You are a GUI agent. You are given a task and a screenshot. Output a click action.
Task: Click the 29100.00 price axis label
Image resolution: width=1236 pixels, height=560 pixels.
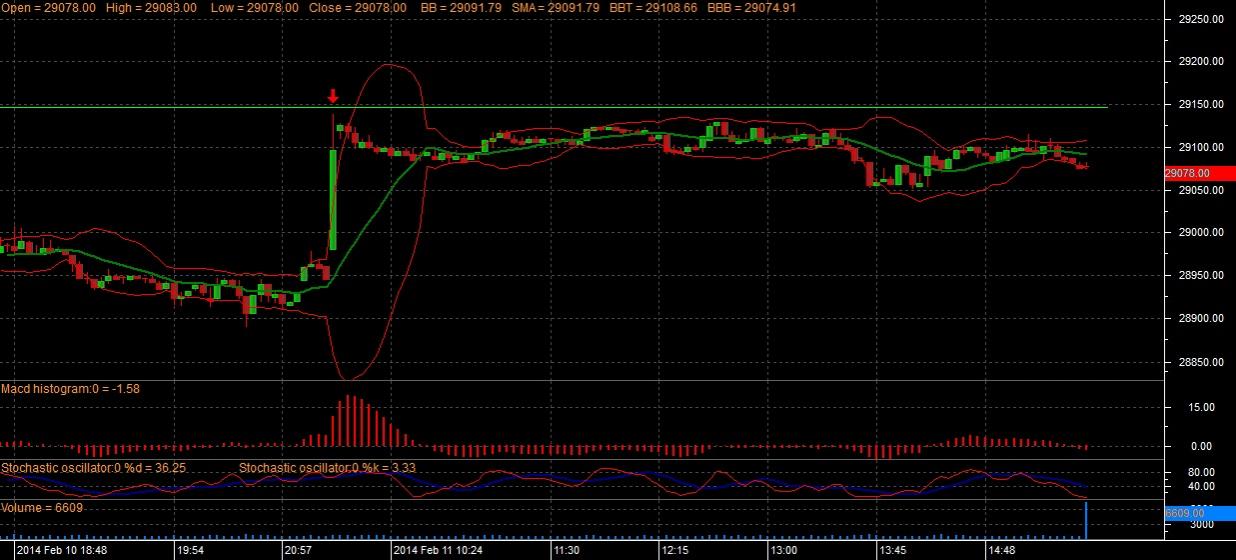coord(1202,148)
